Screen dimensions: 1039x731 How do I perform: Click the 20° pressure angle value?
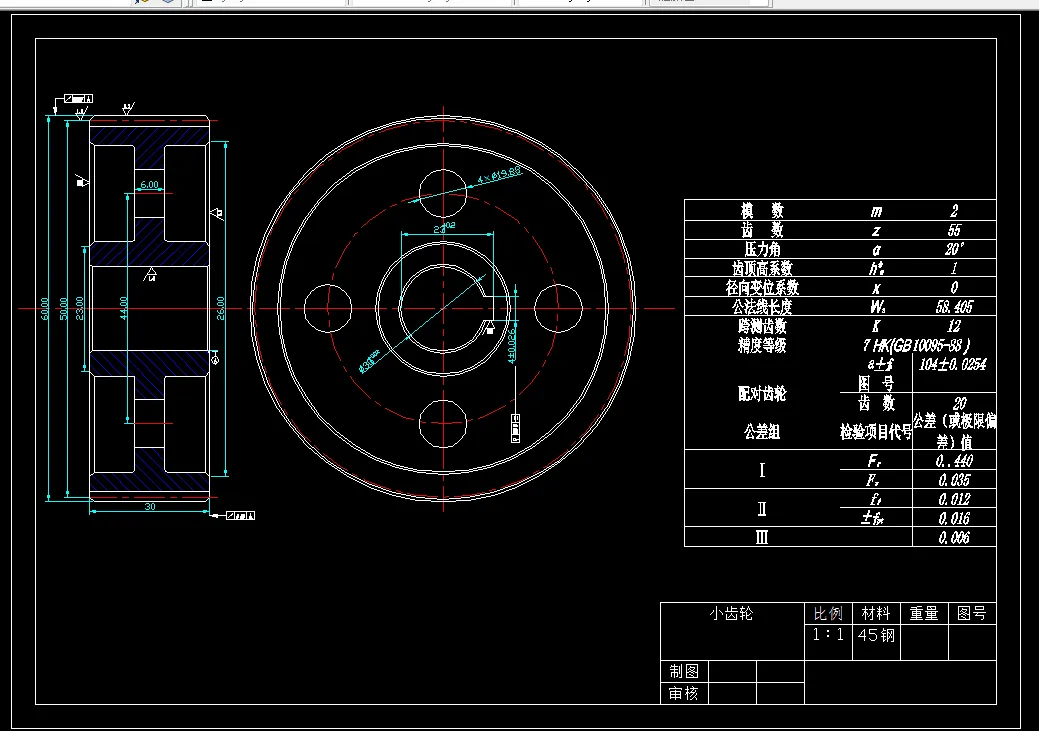pos(954,249)
